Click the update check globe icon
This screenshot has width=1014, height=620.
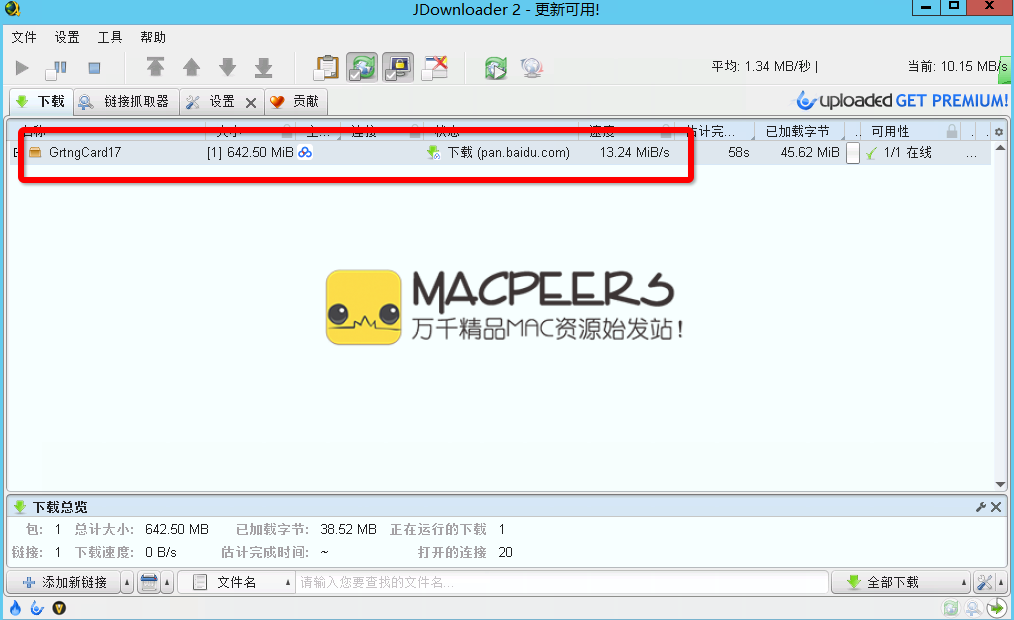point(532,67)
